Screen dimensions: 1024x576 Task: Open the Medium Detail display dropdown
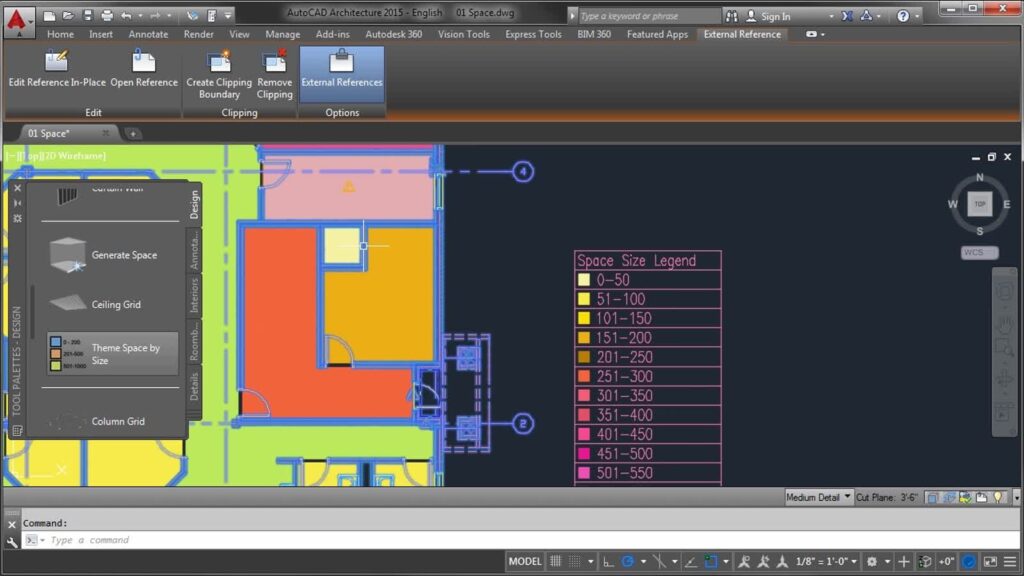pos(819,497)
